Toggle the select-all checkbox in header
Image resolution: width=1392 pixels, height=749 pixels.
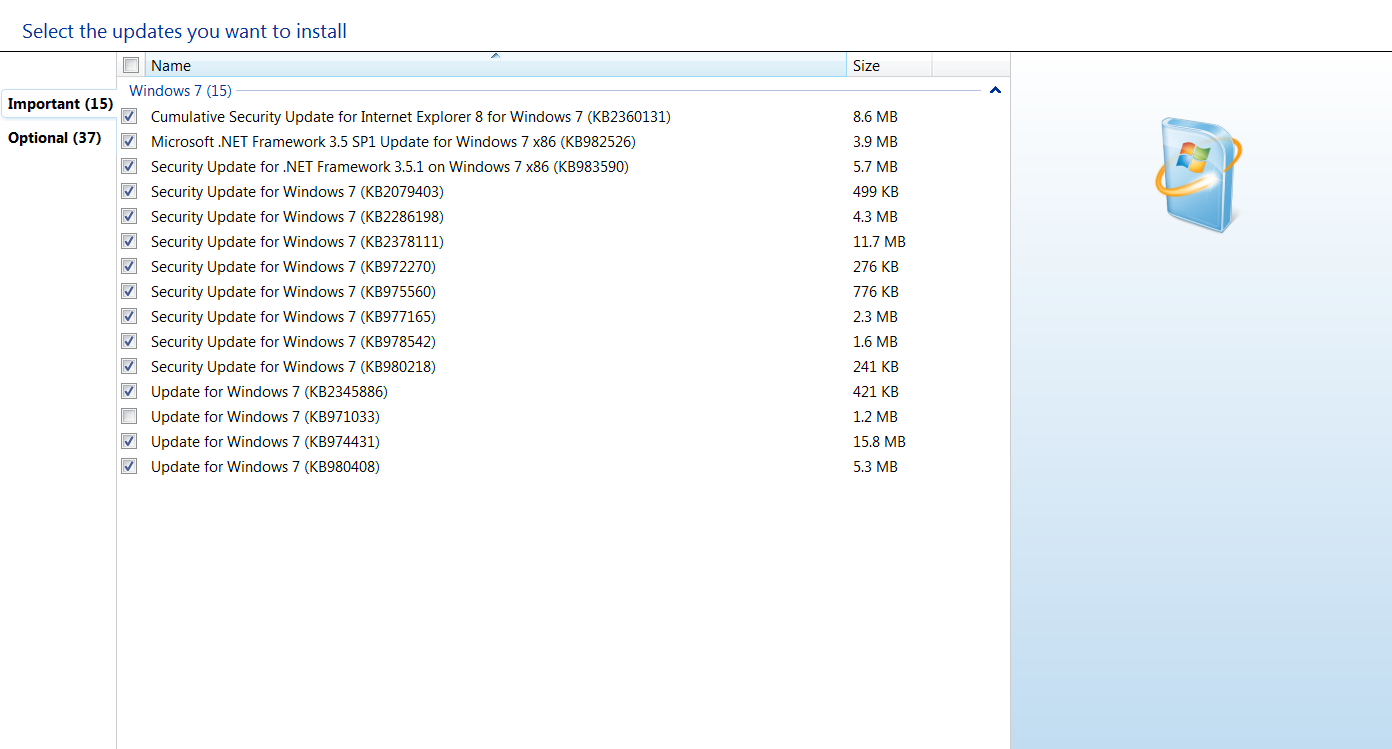[131, 66]
